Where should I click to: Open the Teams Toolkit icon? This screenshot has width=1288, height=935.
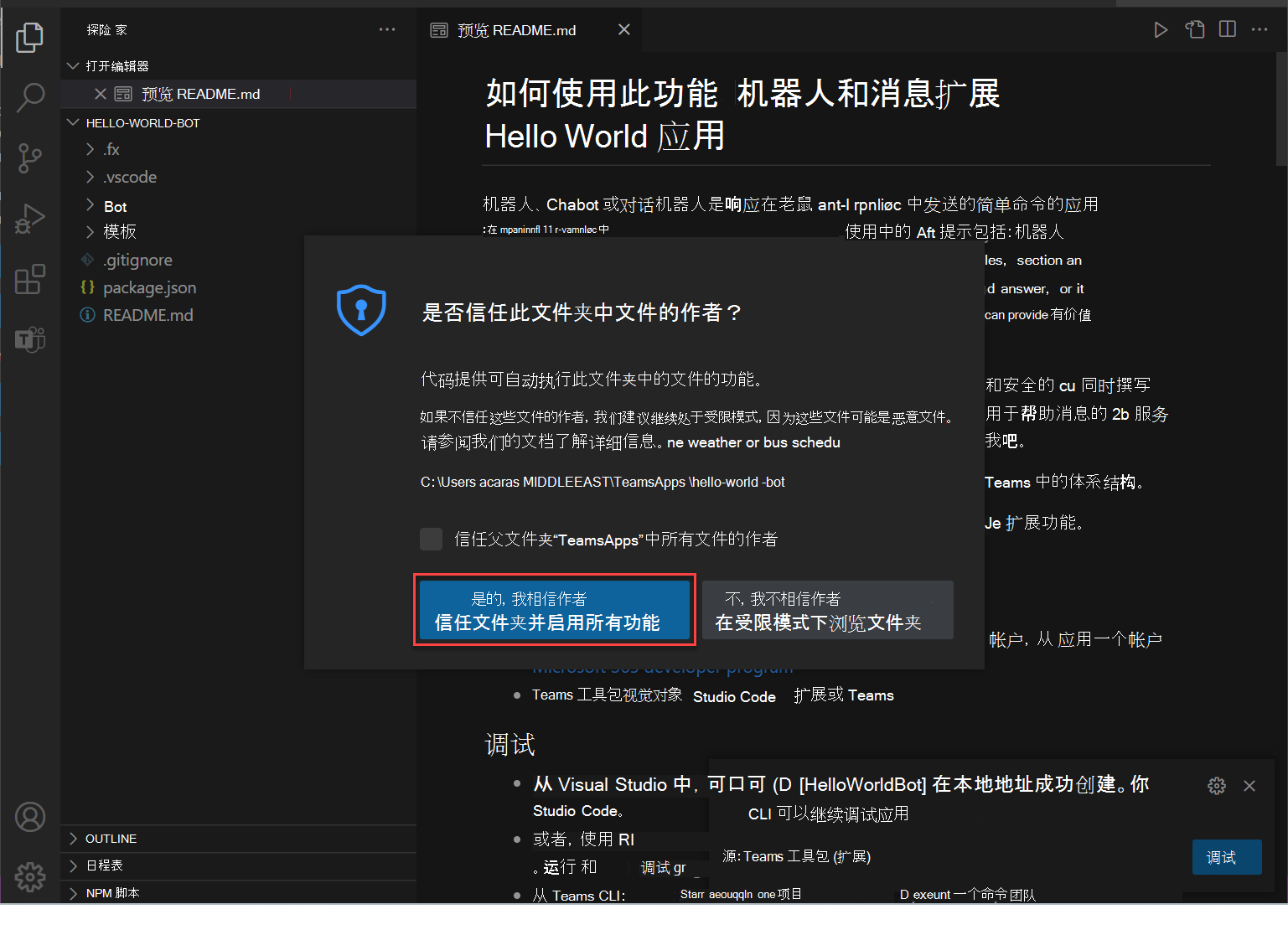30,339
